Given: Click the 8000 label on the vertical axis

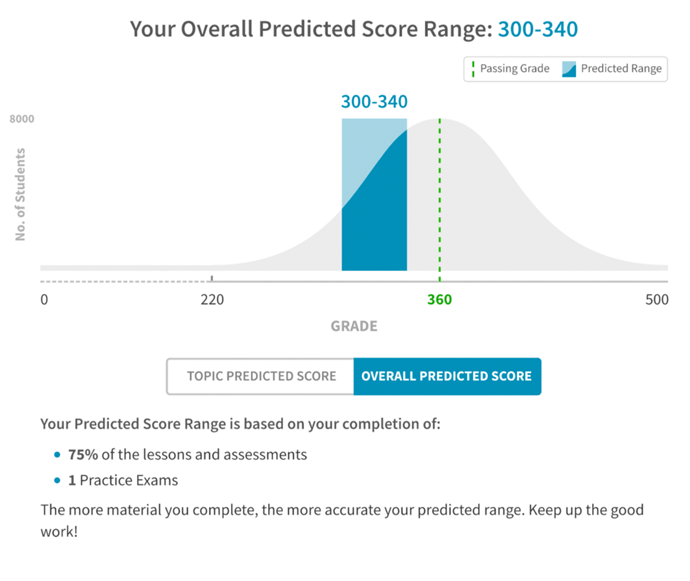Looking at the screenshot, I should tap(22, 119).
